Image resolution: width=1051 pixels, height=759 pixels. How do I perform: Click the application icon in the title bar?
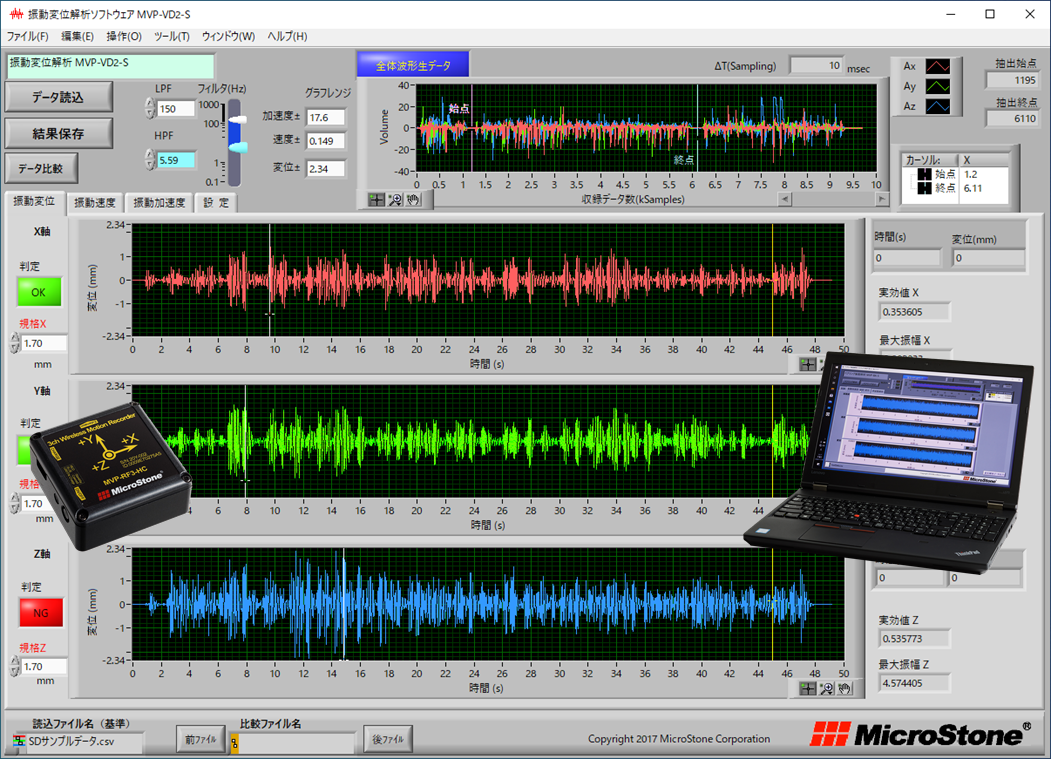pos(16,13)
